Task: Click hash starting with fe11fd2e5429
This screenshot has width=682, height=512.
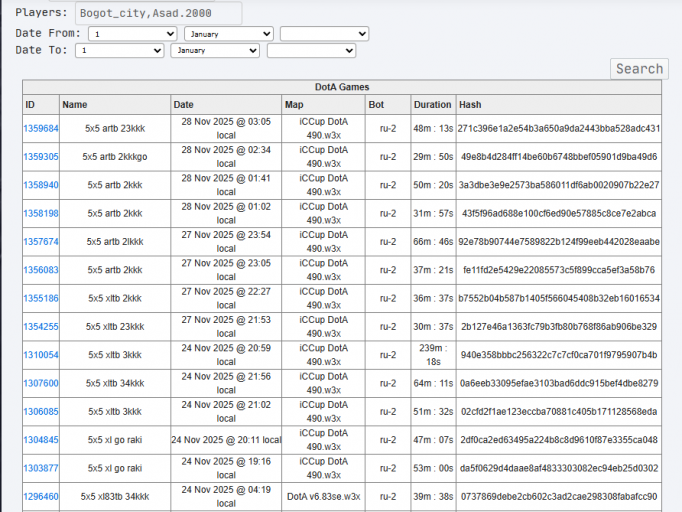Action: [559, 270]
